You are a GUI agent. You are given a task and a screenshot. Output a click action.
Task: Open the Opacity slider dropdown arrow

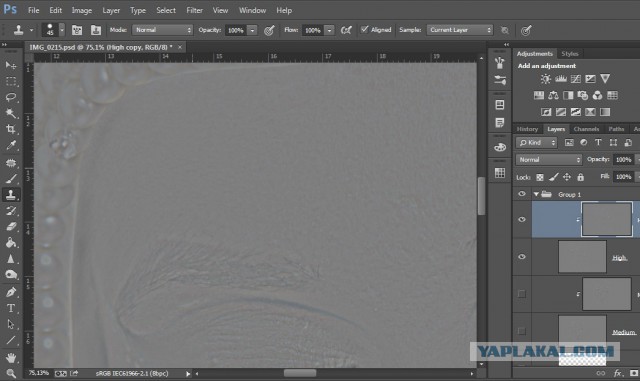[252, 30]
